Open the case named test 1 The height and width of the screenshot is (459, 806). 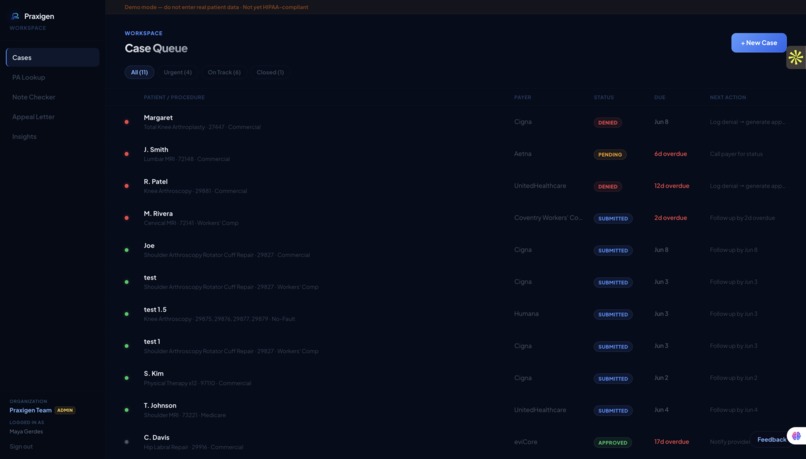tap(455, 346)
